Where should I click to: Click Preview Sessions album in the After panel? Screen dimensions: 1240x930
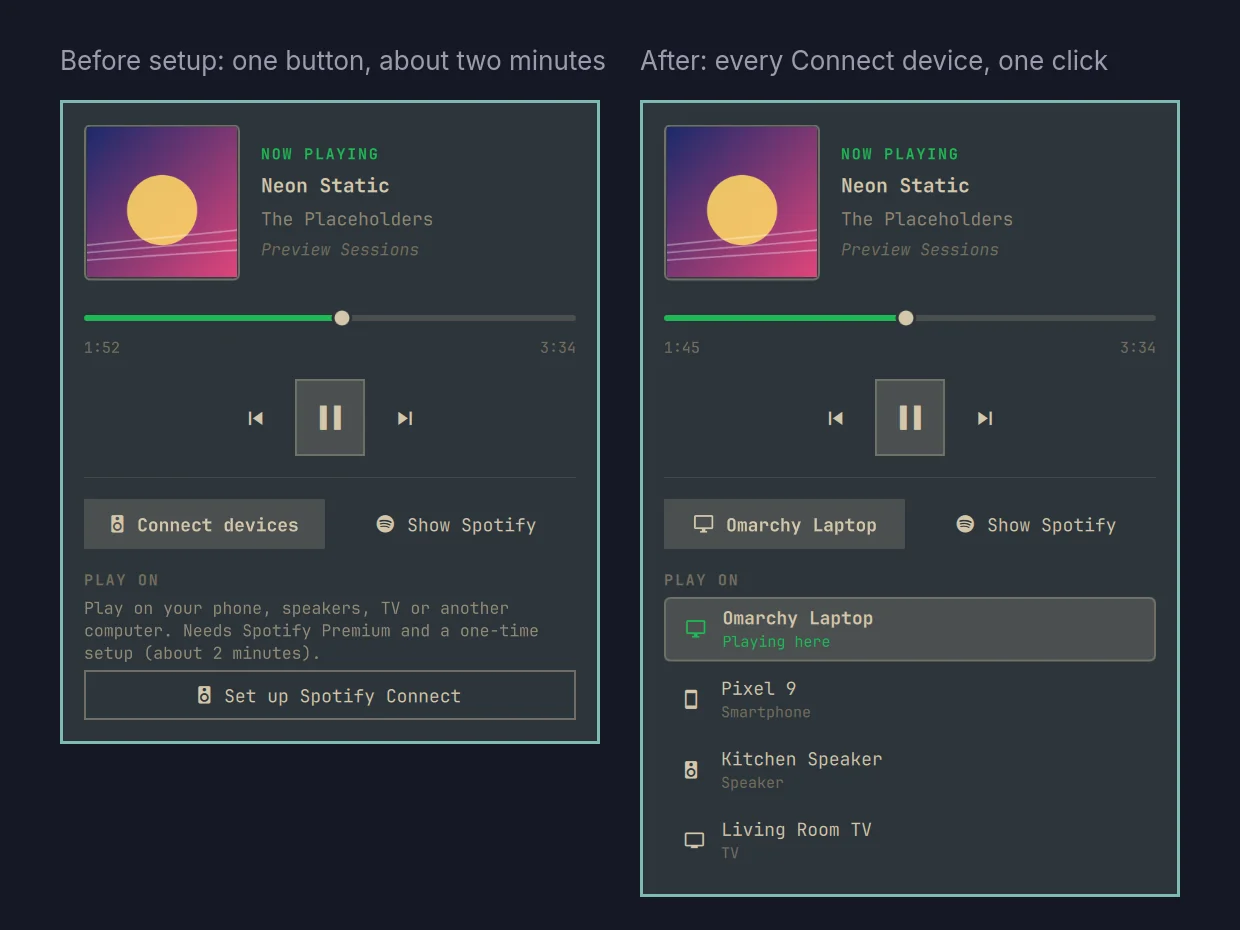coord(920,250)
